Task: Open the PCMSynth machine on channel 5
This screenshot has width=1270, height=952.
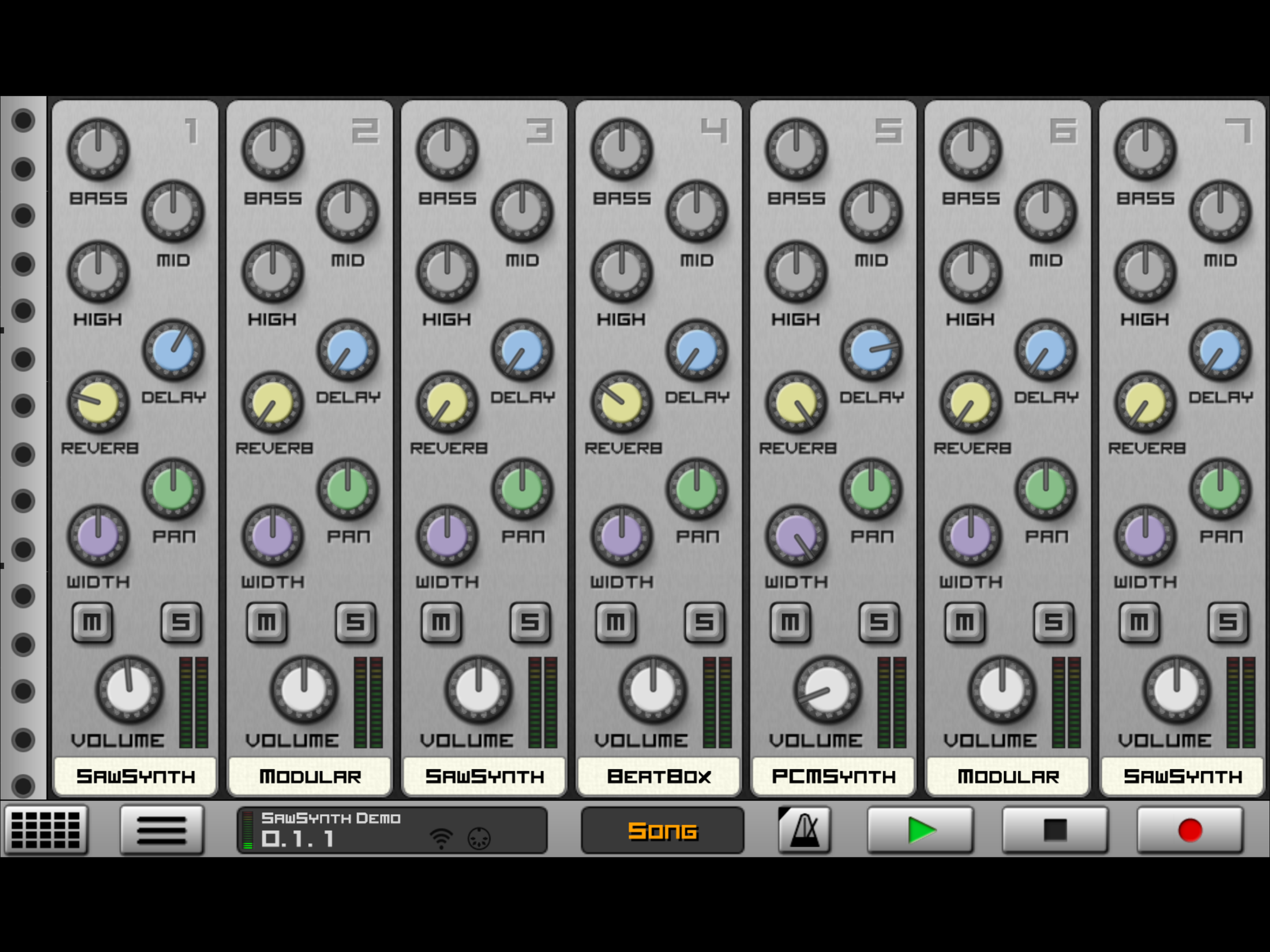Action: pyautogui.click(x=833, y=776)
